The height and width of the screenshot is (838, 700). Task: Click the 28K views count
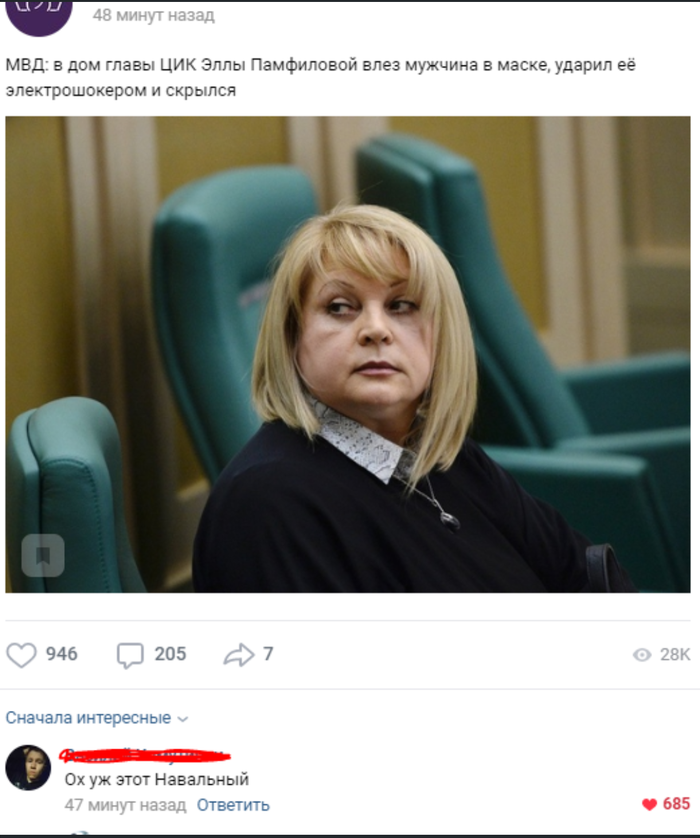pyautogui.click(x=675, y=655)
